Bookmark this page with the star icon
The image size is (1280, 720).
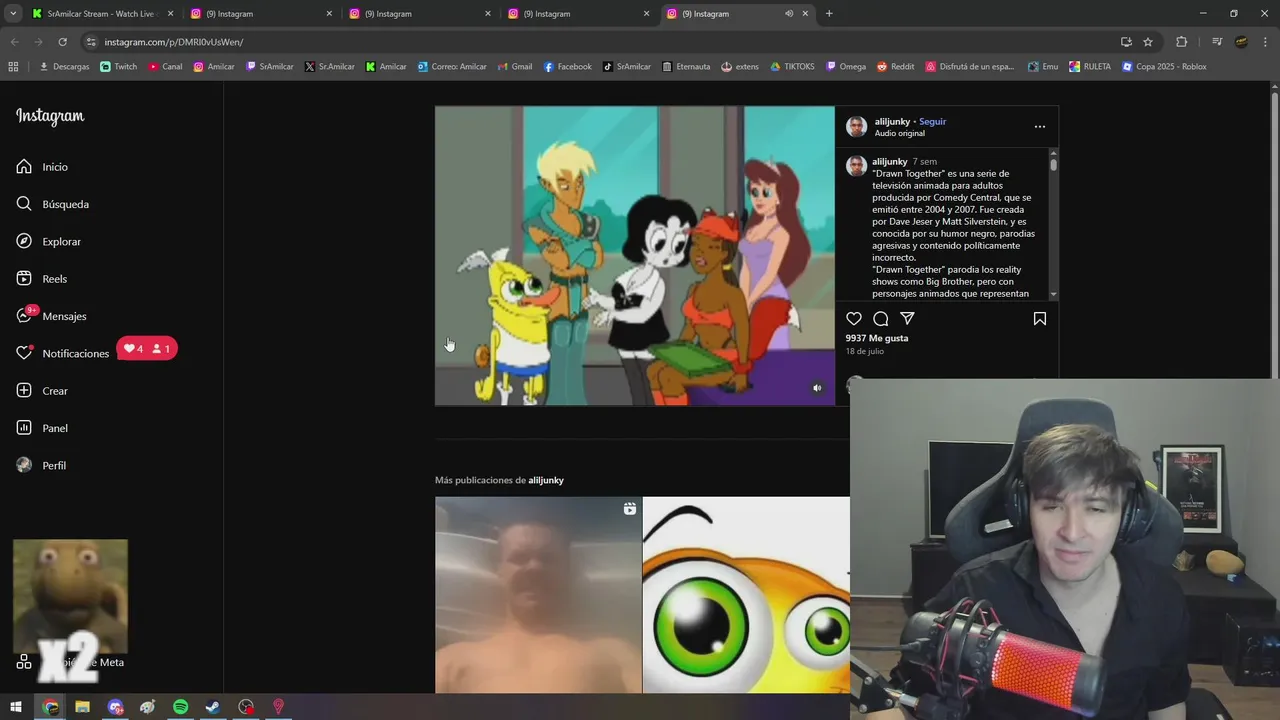[1148, 42]
